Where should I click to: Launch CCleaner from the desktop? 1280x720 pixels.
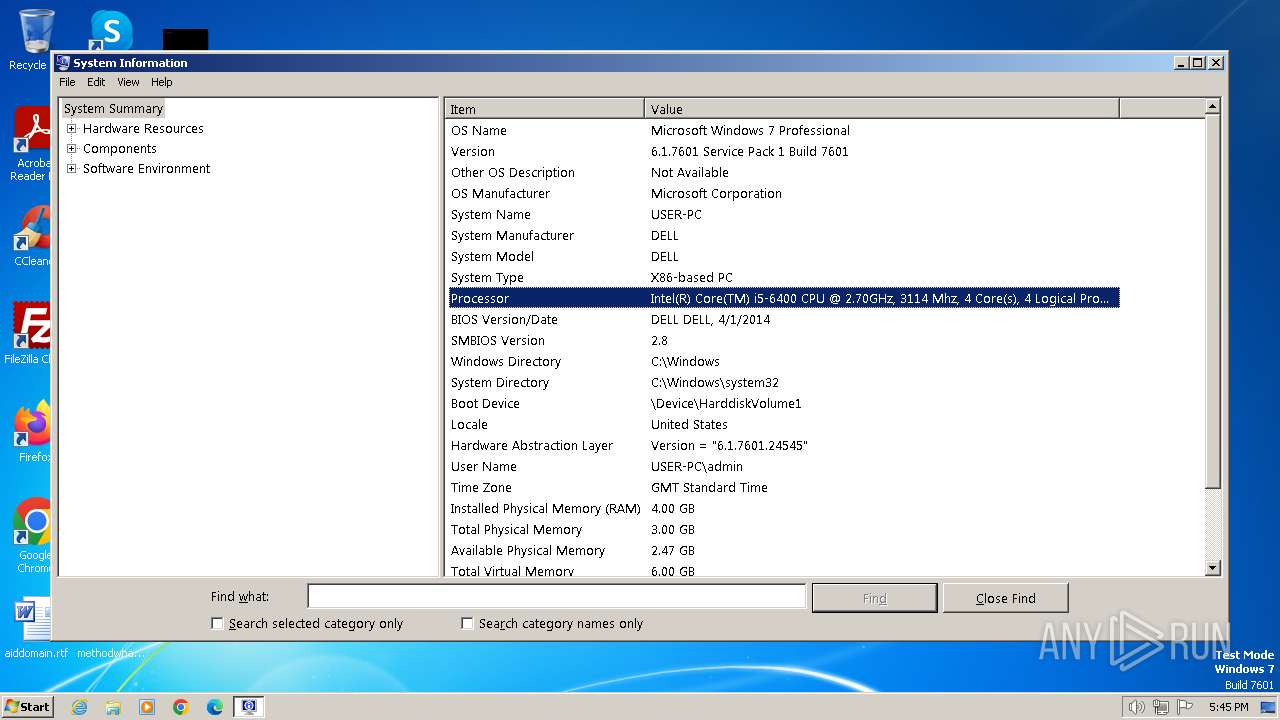30,237
